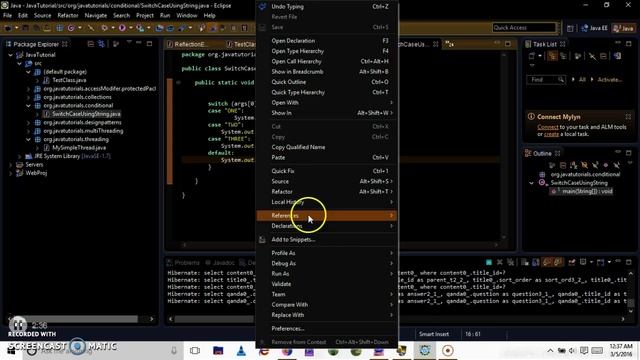Open Task View on Windows taskbar
The width and height of the screenshot is (640, 360).
point(195,351)
